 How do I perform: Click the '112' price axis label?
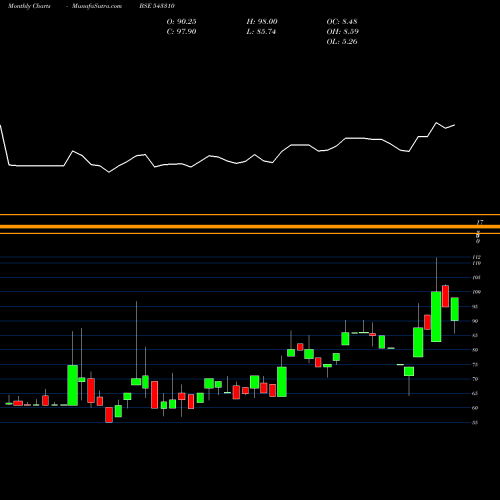(477, 257)
